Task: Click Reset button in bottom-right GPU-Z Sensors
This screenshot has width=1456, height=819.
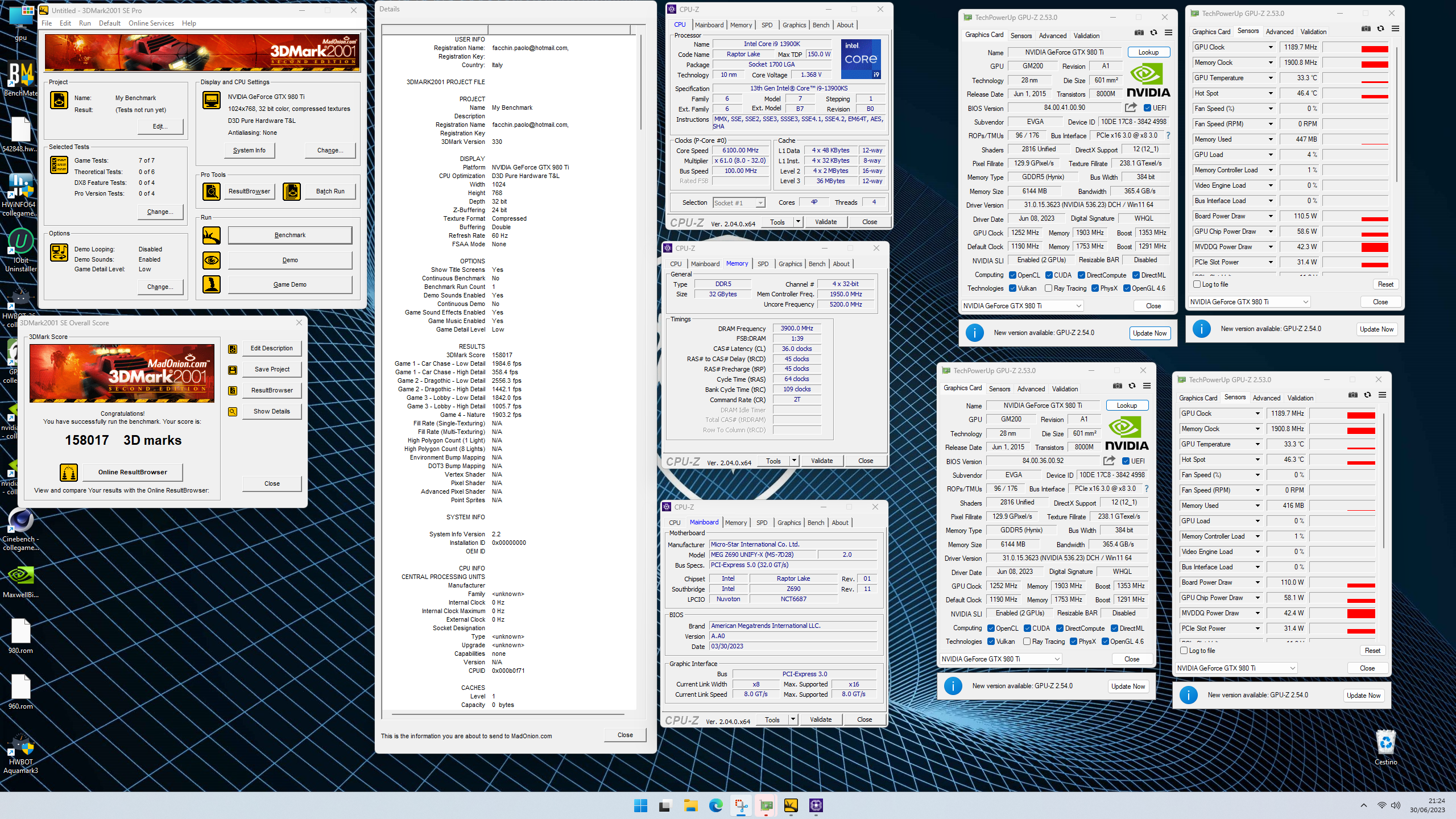Action: (1372, 651)
